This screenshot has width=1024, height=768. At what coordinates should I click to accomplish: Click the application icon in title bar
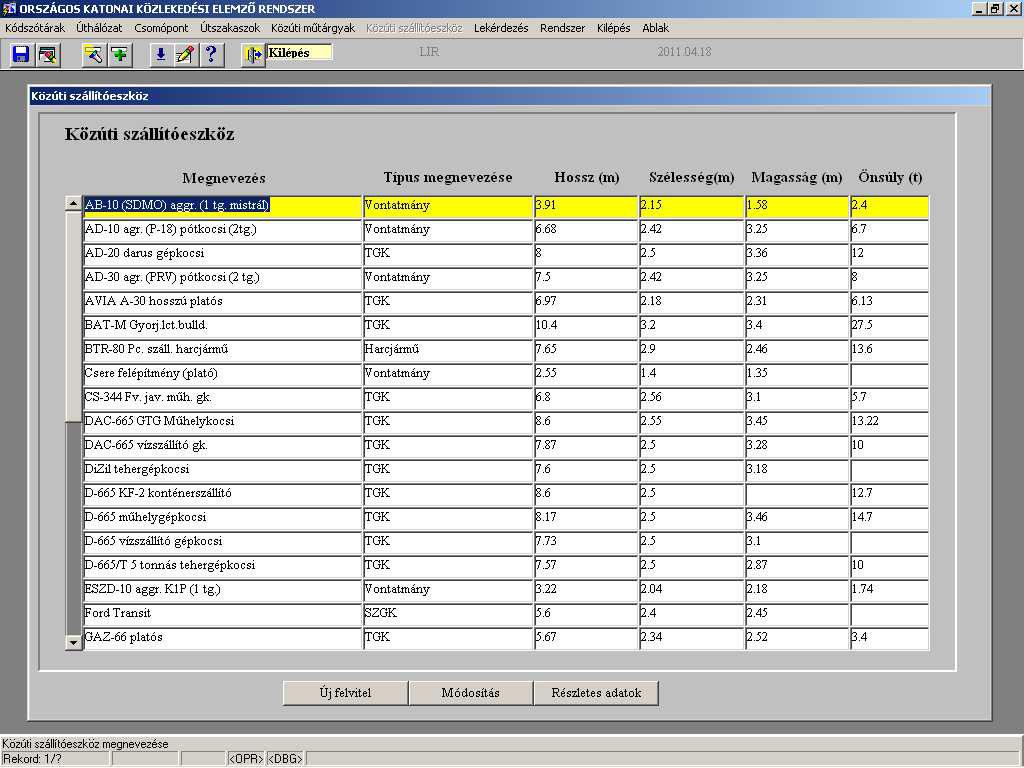8,8
